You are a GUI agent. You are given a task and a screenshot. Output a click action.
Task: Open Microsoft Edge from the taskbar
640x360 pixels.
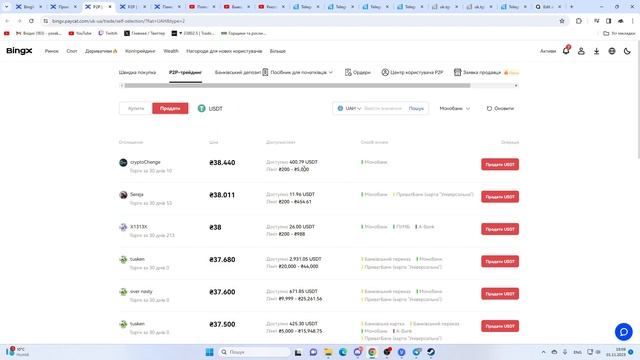[343, 352]
